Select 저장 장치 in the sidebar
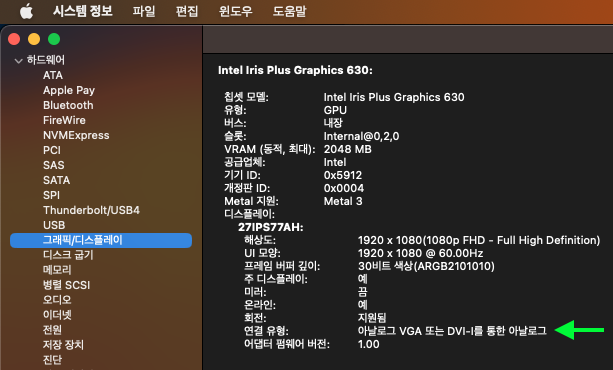 63,345
